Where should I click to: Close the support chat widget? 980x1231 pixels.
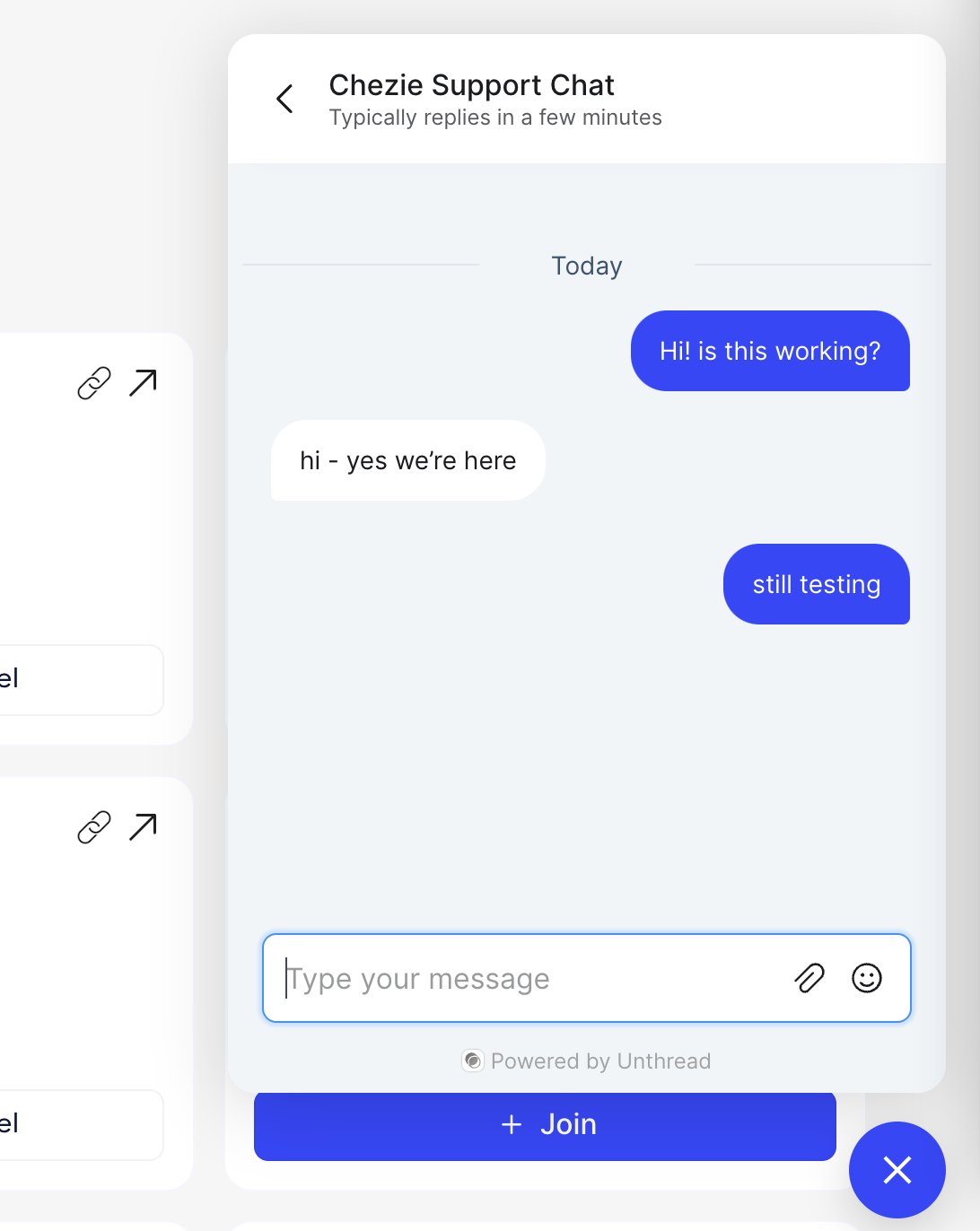(x=897, y=1170)
